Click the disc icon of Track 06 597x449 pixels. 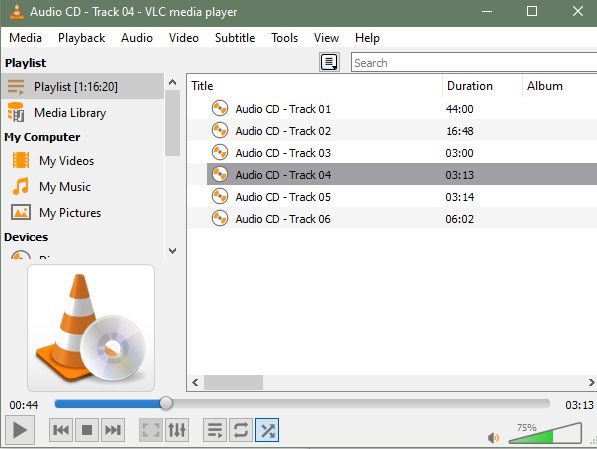(x=220, y=218)
